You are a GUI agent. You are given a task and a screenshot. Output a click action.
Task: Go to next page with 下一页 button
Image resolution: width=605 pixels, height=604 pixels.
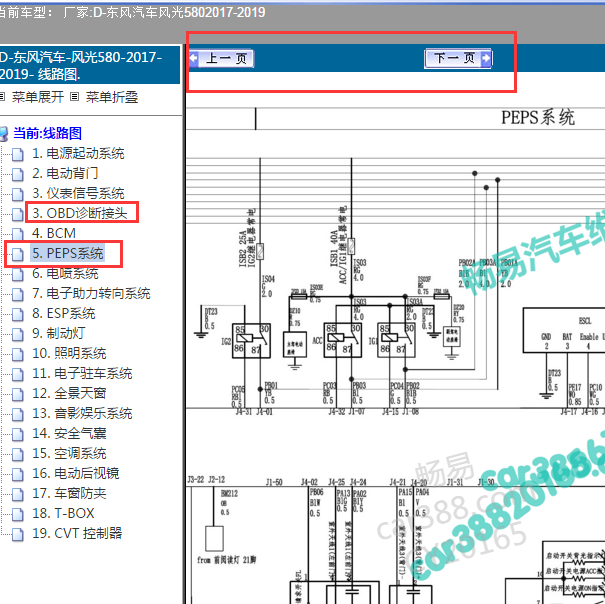pyautogui.click(x=458, y=59)
